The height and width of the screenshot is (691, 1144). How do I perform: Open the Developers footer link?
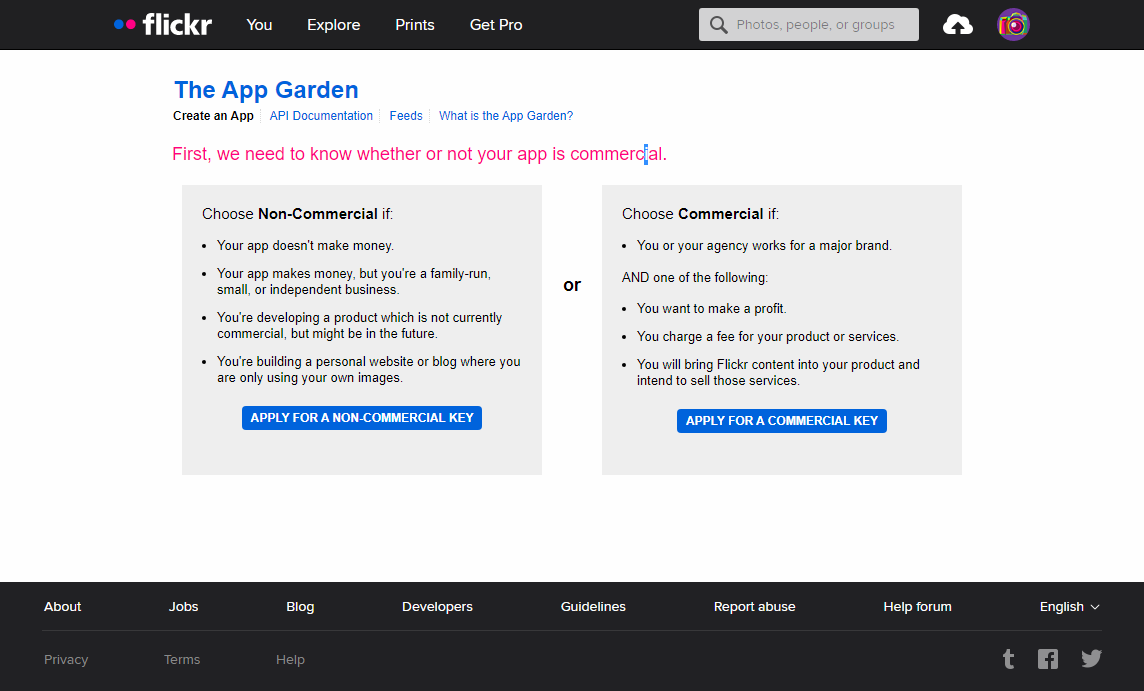(x=437, y=606)
